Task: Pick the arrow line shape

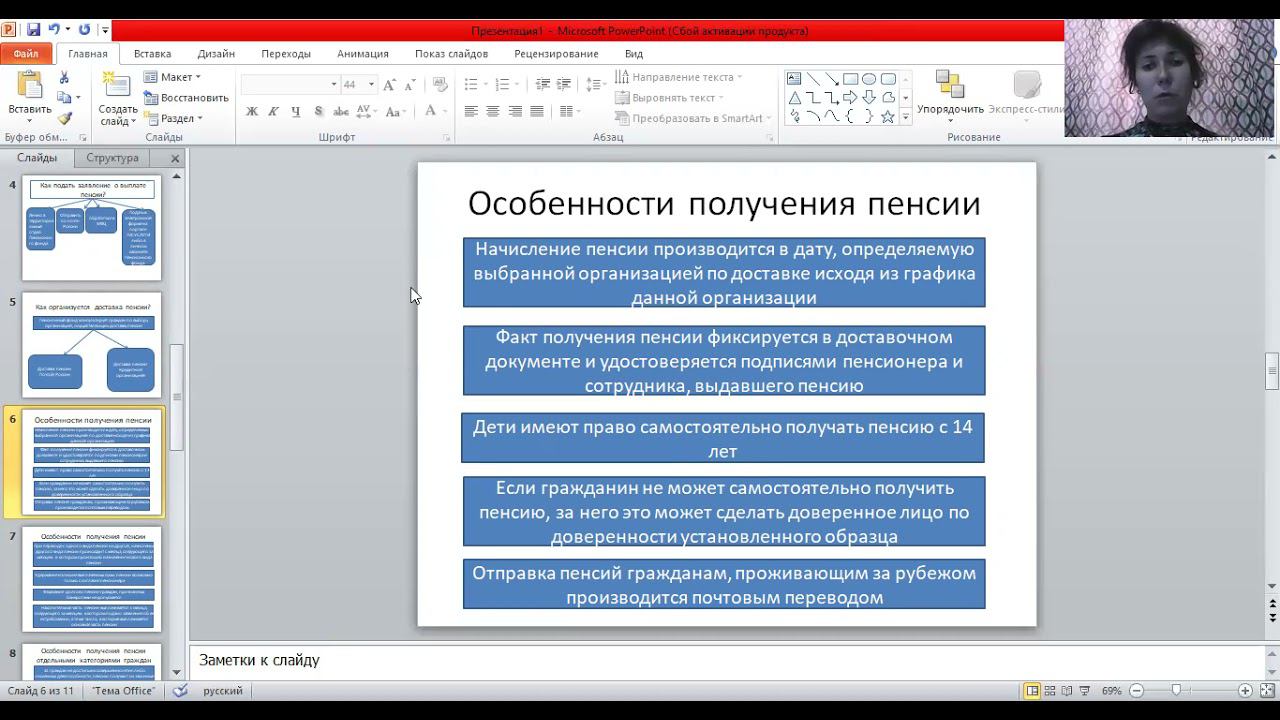Action: [832, 79]
